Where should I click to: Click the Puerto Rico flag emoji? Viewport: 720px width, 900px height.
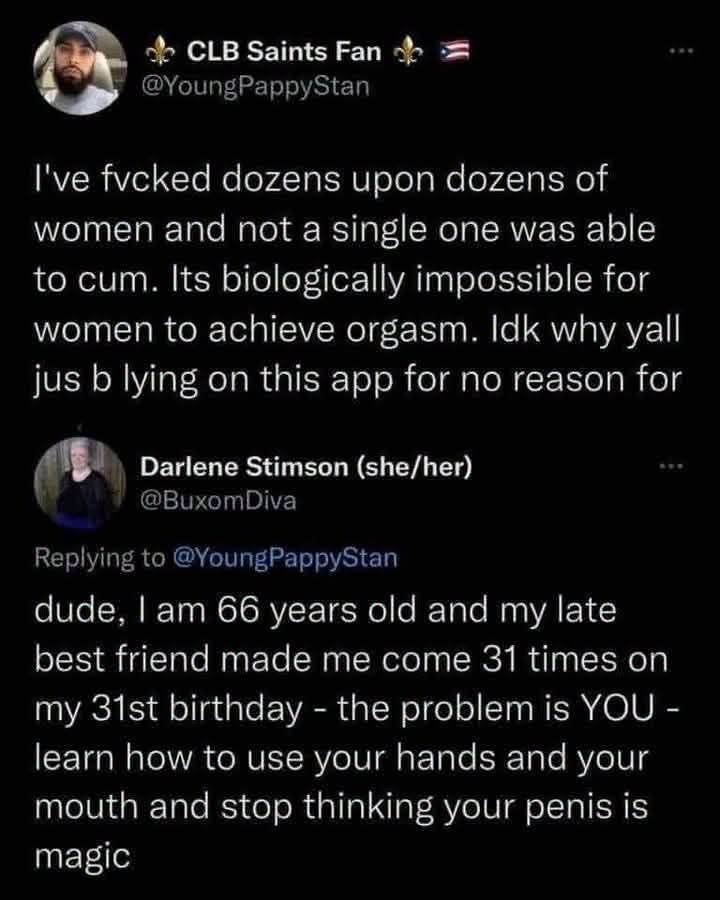(x=455, y=52)
